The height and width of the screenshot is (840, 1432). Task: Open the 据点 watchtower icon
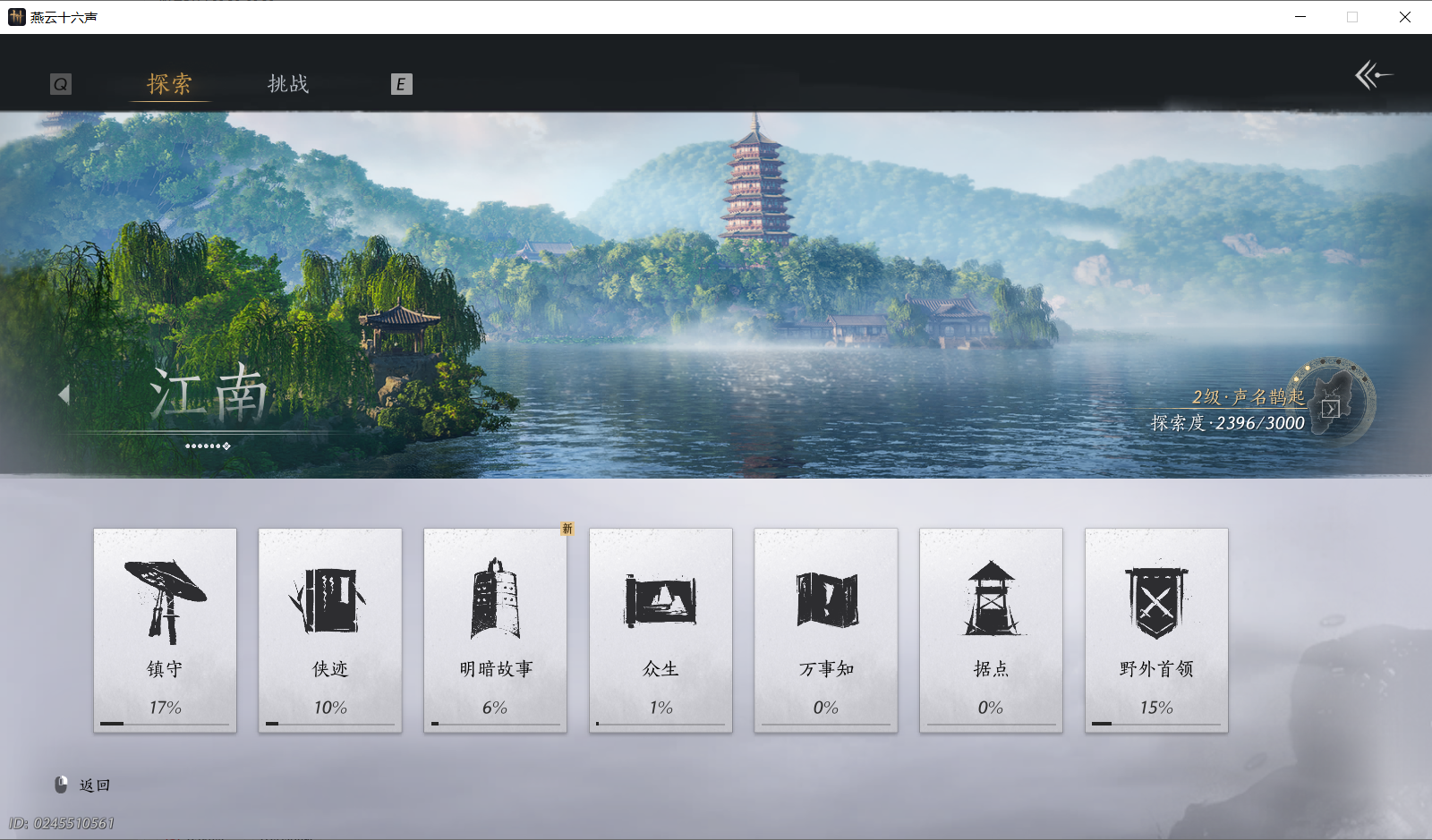991,598
